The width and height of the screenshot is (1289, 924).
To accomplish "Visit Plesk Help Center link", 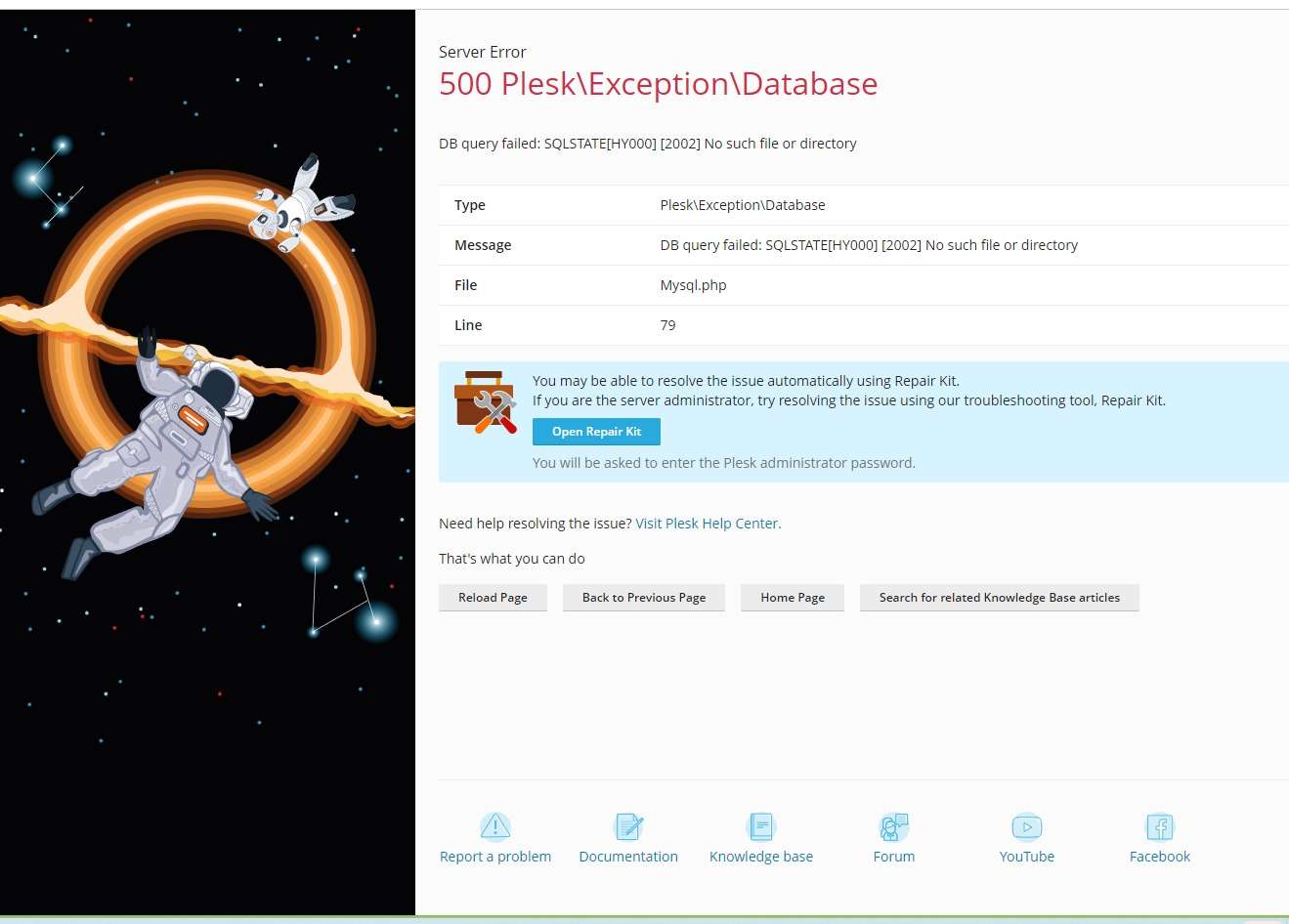I will coord(708,524).
